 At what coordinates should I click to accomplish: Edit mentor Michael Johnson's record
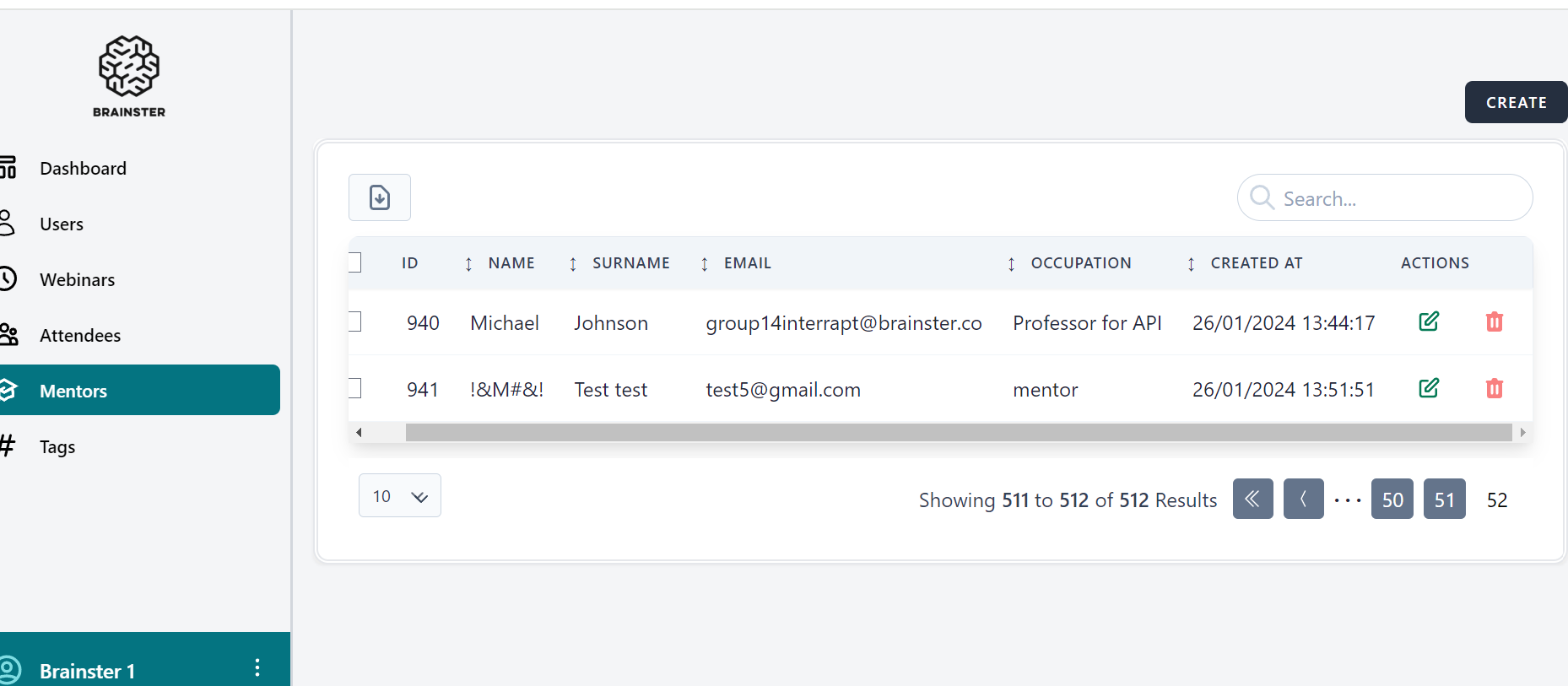pos(1428,321)
